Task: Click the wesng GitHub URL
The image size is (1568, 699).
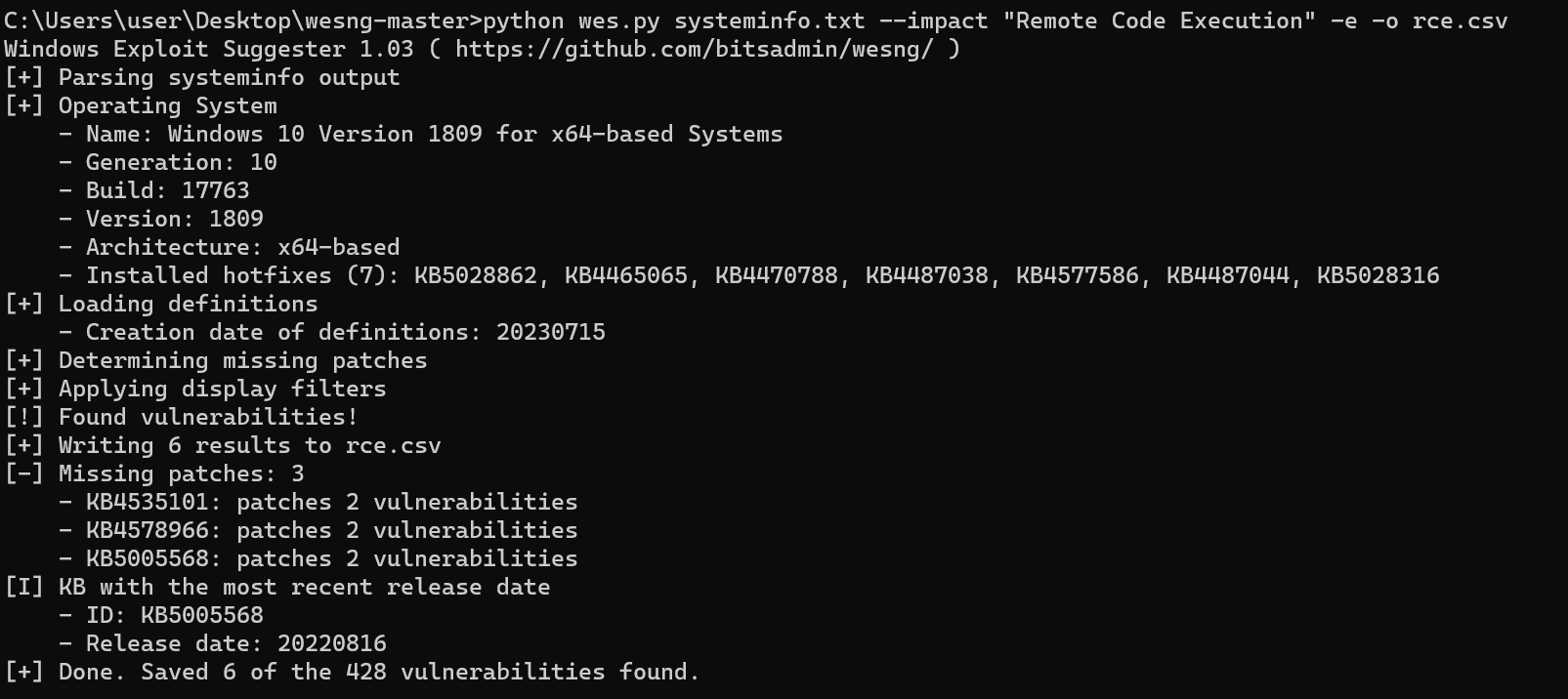Action: tap(694, 49)
